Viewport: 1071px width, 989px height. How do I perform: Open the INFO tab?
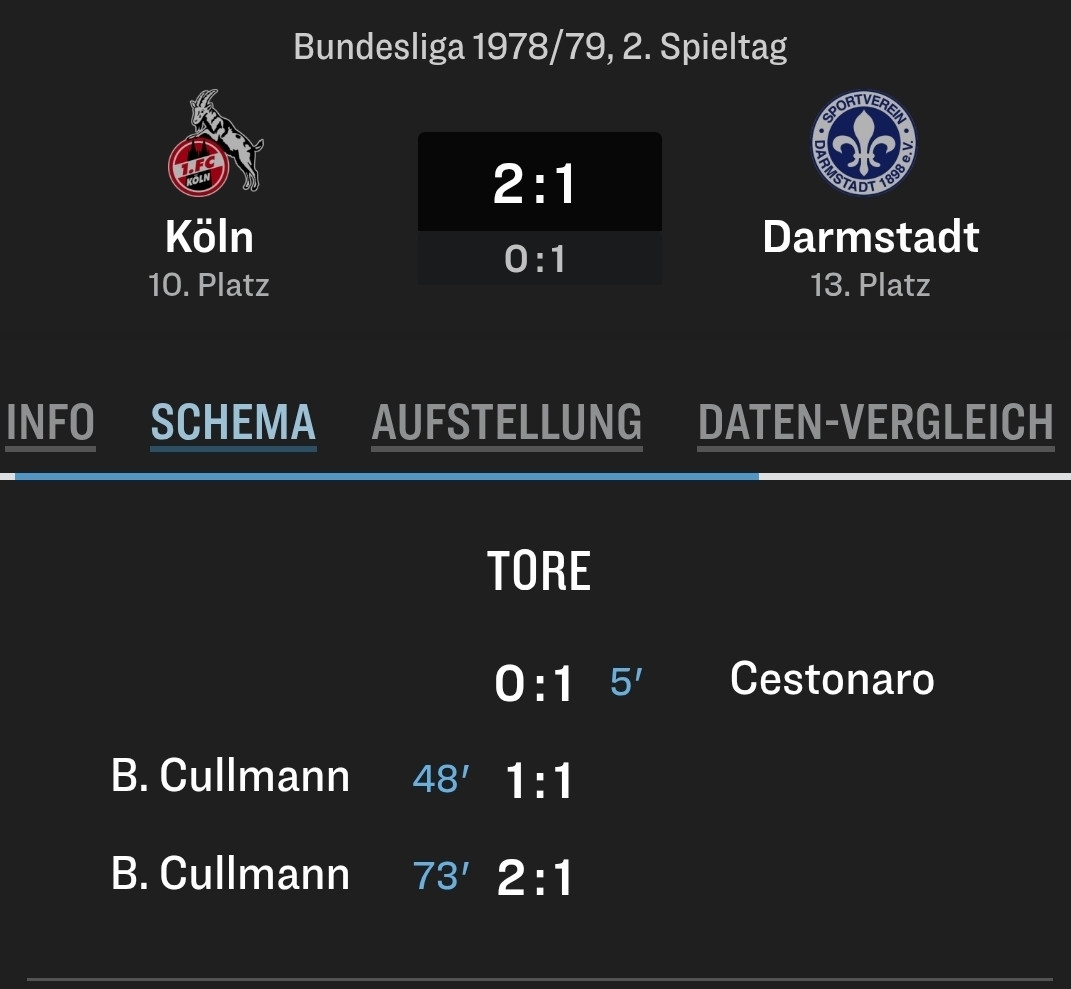pos(50,423)
